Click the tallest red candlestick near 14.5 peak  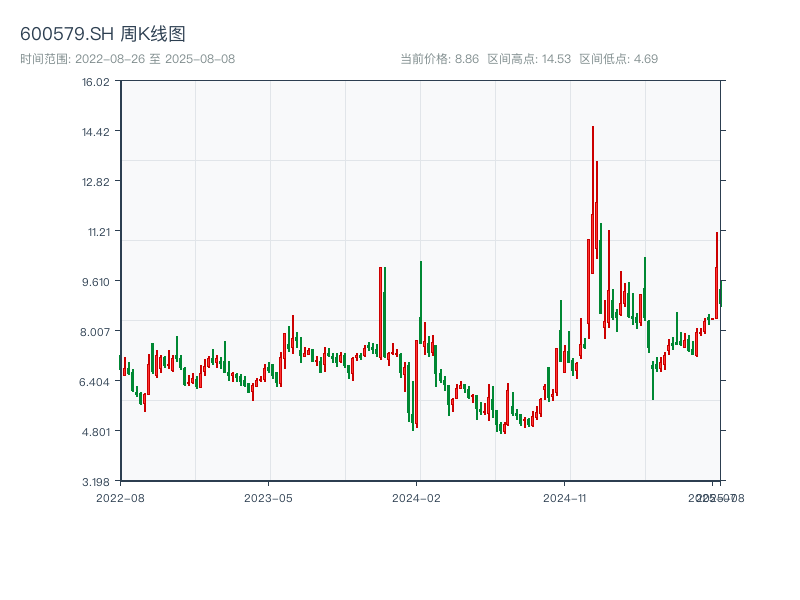pos(592,199)
